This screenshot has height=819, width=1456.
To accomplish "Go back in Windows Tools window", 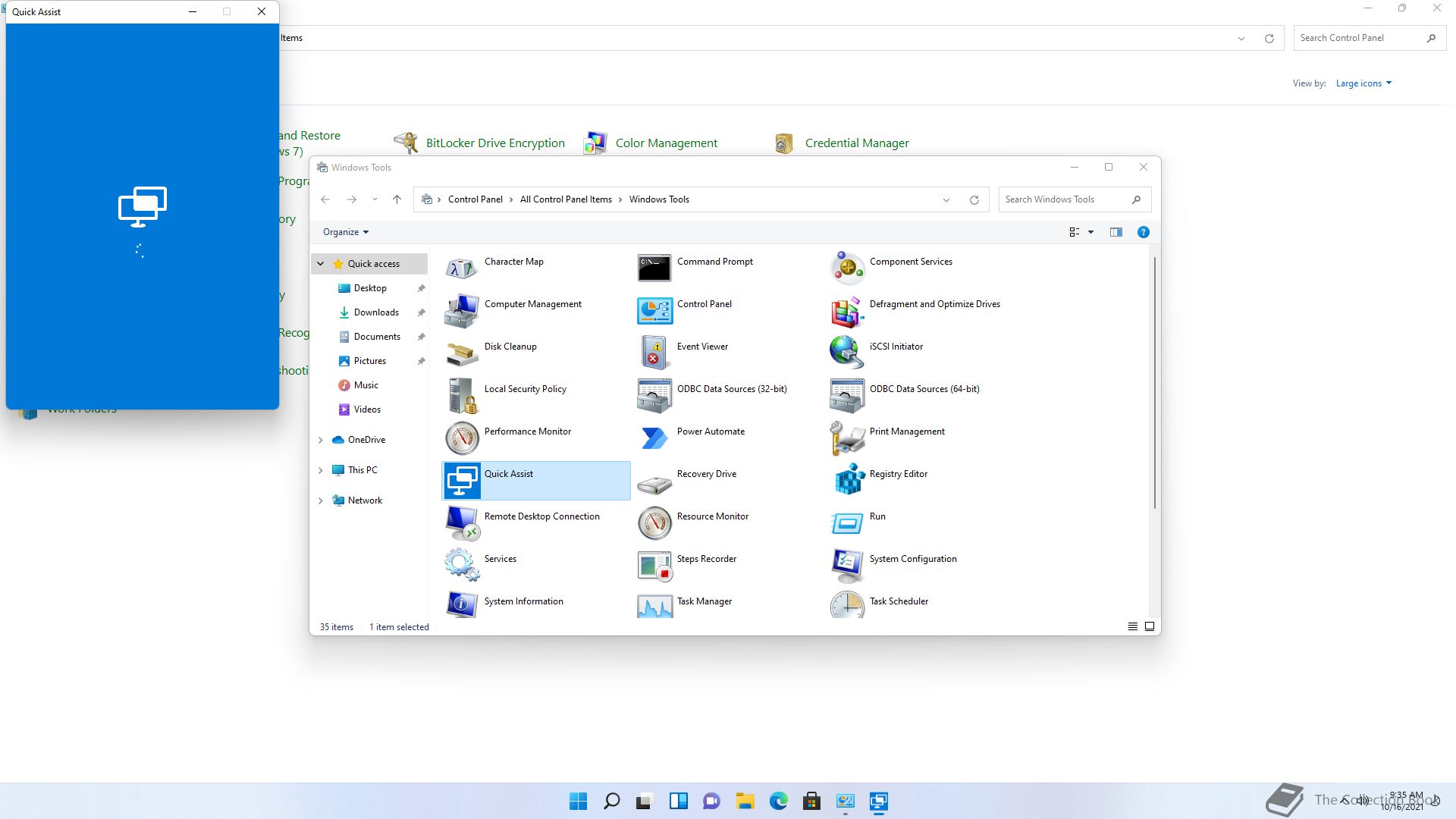I will coord(325,199).
